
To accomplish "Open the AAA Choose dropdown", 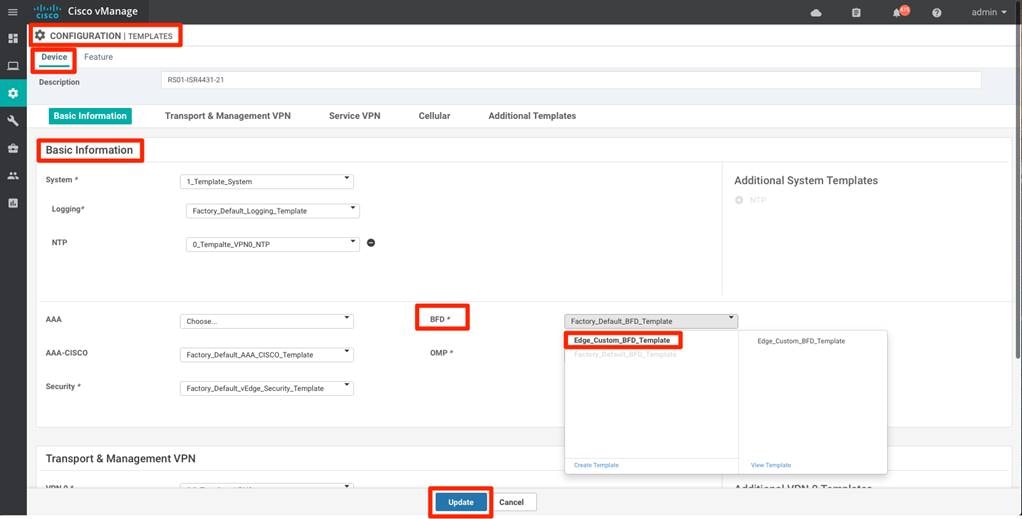I will tap(267, 321).
